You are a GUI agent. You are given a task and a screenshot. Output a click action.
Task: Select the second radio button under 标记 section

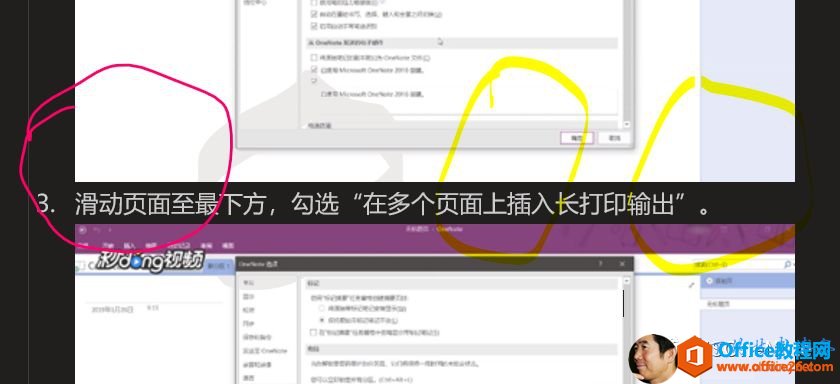[x=321, y=320]
